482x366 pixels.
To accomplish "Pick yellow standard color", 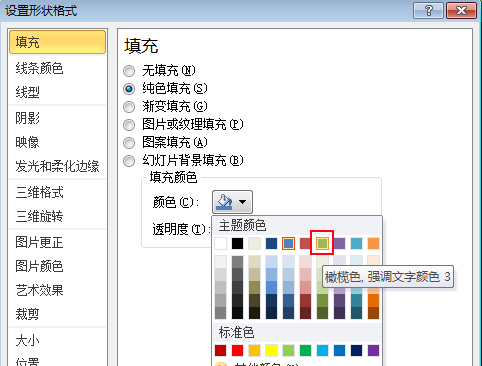I will click(272, 351).
